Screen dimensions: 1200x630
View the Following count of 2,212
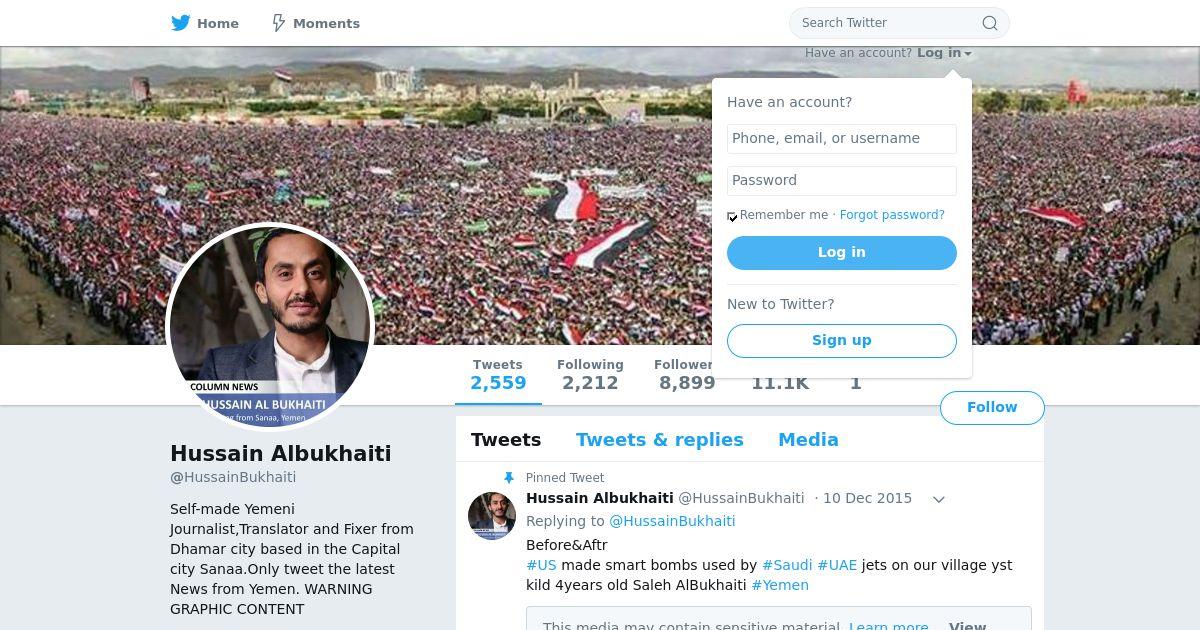point(590,375)
